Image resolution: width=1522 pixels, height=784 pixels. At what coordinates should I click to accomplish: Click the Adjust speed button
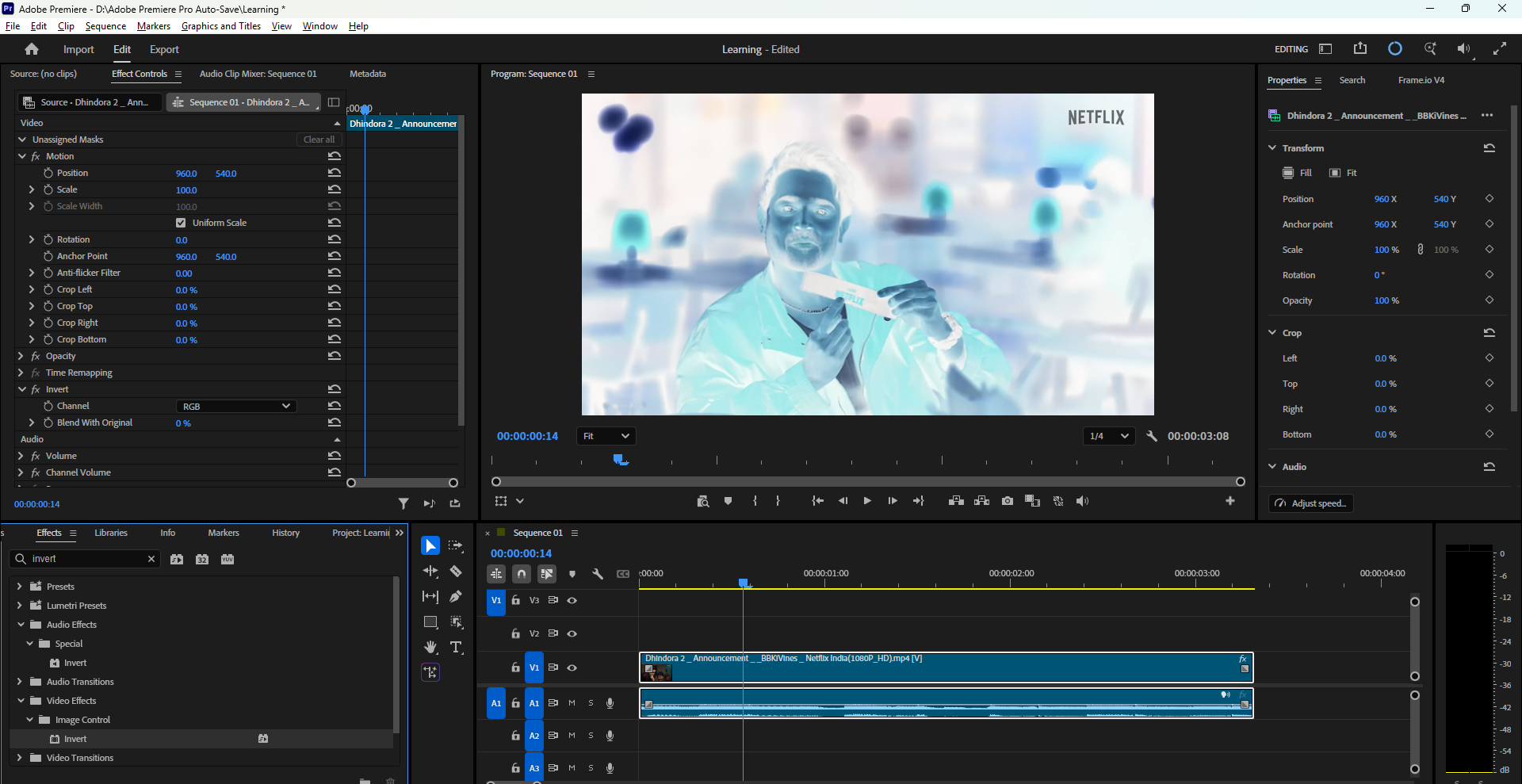pos(1311,503)
